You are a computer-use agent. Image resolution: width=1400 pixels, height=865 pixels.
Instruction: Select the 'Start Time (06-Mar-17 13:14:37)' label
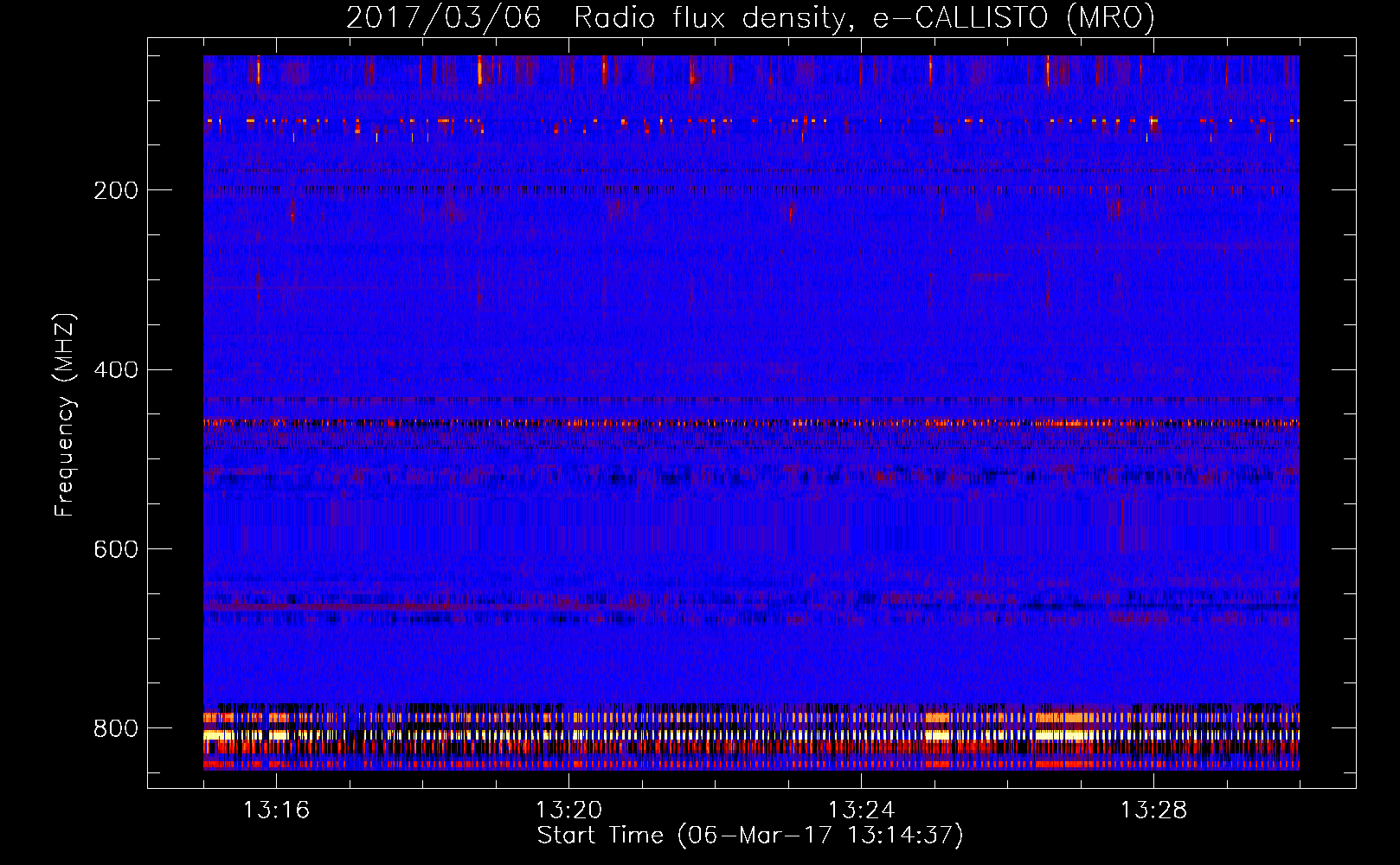coord(750,836)
